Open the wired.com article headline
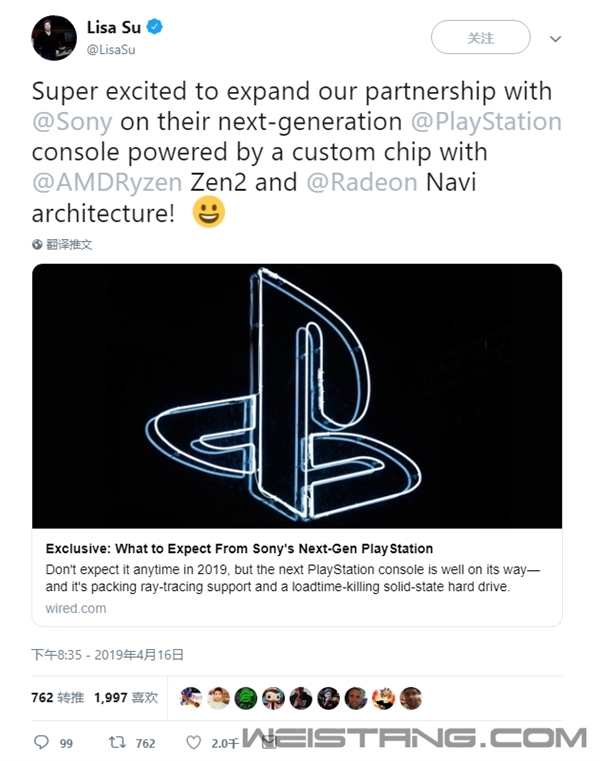 tap(239, 548)
